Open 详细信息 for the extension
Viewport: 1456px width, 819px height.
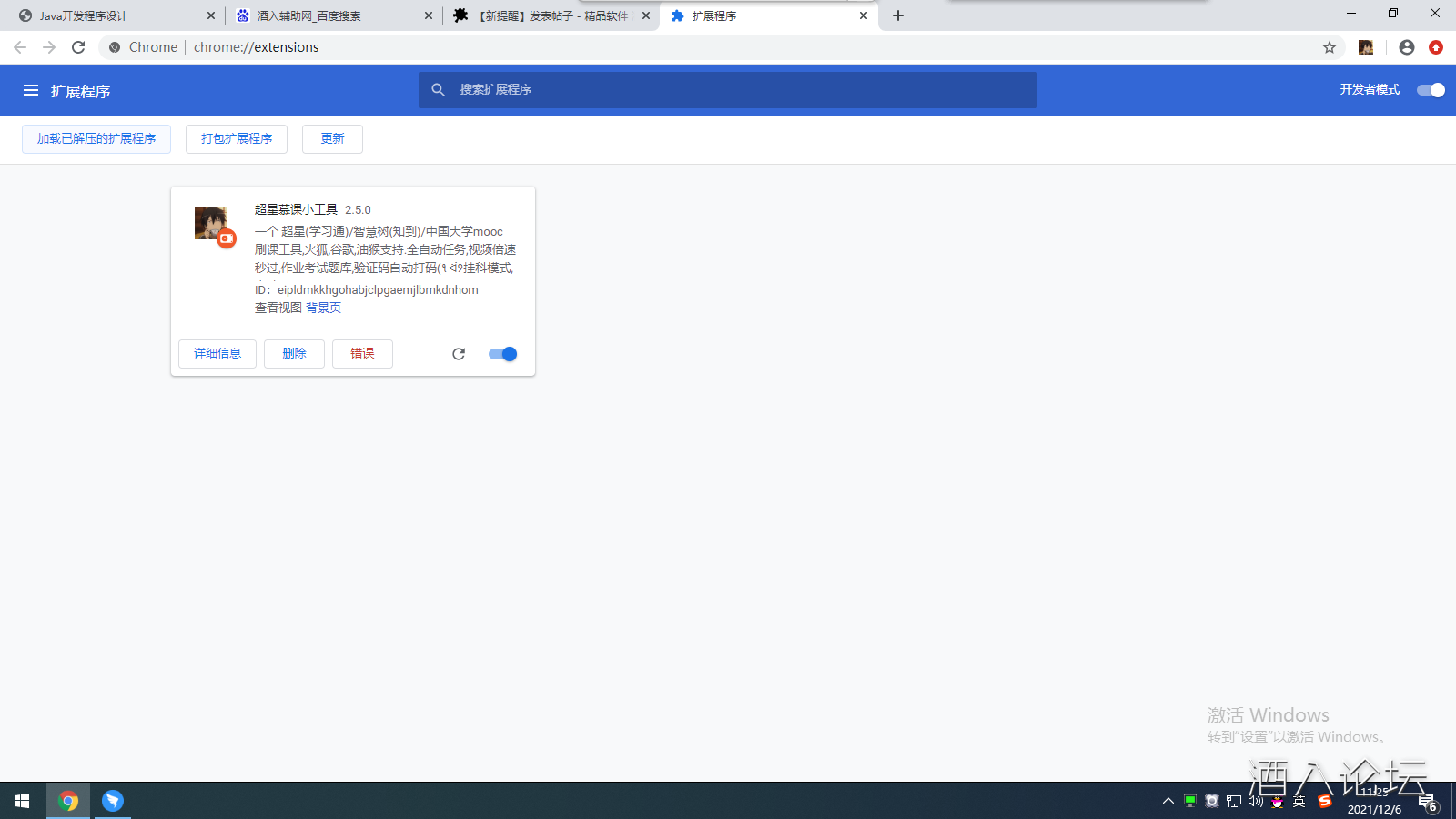tap(217, 354)
